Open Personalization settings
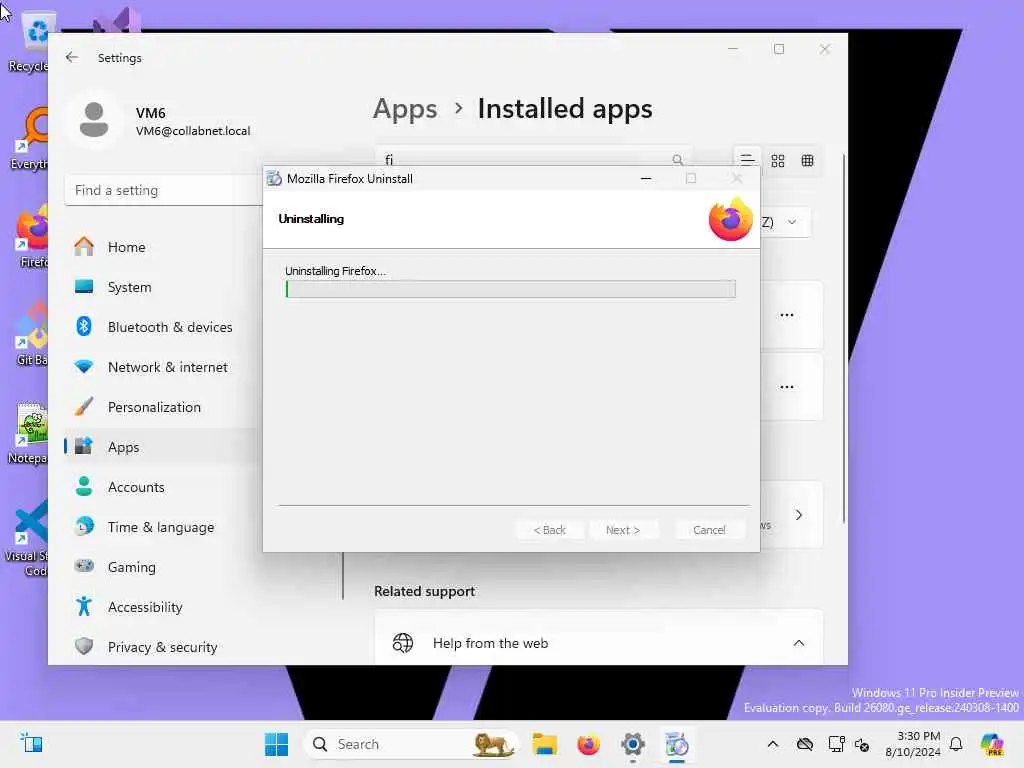The height and width of the screenshot is (768, 1024). [x=154, y=407]
